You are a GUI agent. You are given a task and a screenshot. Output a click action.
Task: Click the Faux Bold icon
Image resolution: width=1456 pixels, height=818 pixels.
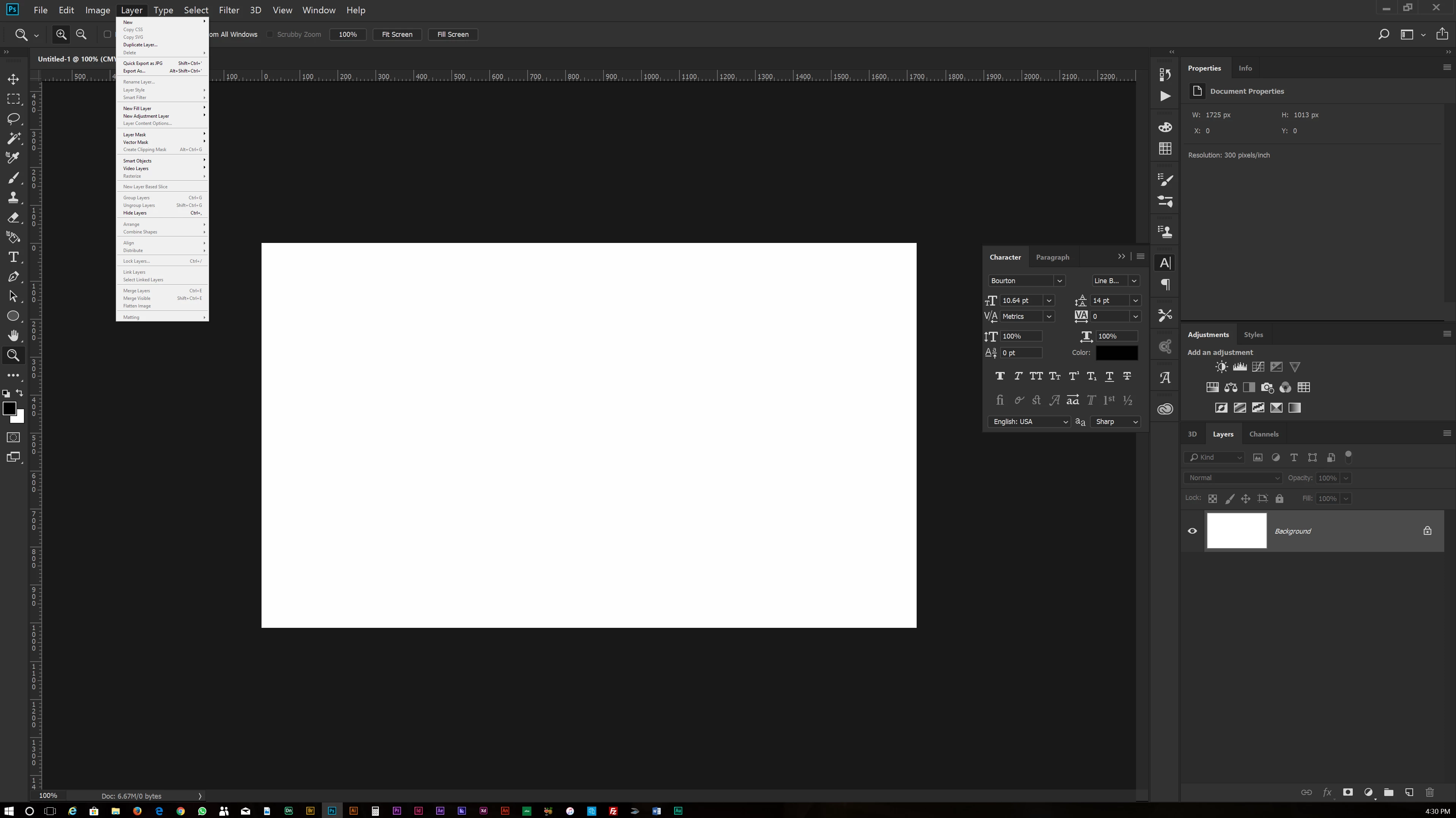999,377
